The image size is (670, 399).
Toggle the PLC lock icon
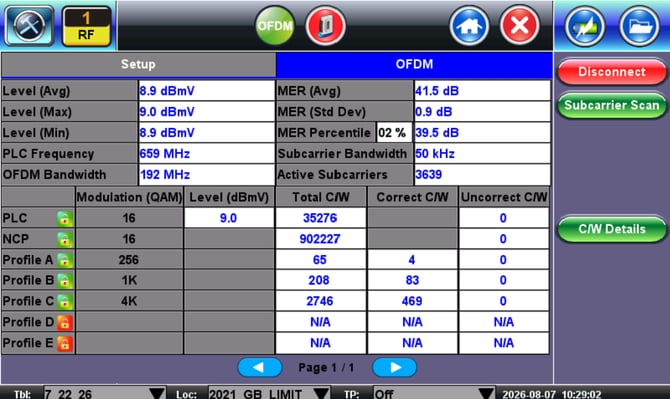click(x=65, y=219)
